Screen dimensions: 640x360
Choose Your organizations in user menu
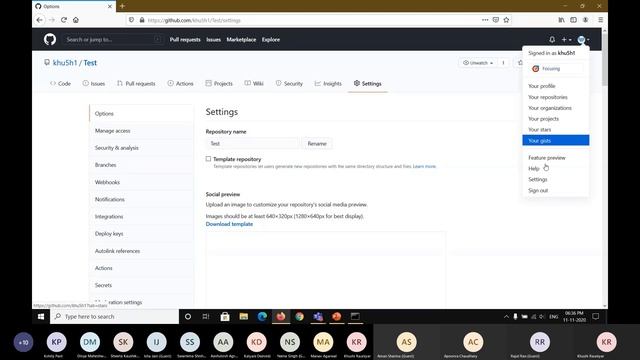click(556, 108)
